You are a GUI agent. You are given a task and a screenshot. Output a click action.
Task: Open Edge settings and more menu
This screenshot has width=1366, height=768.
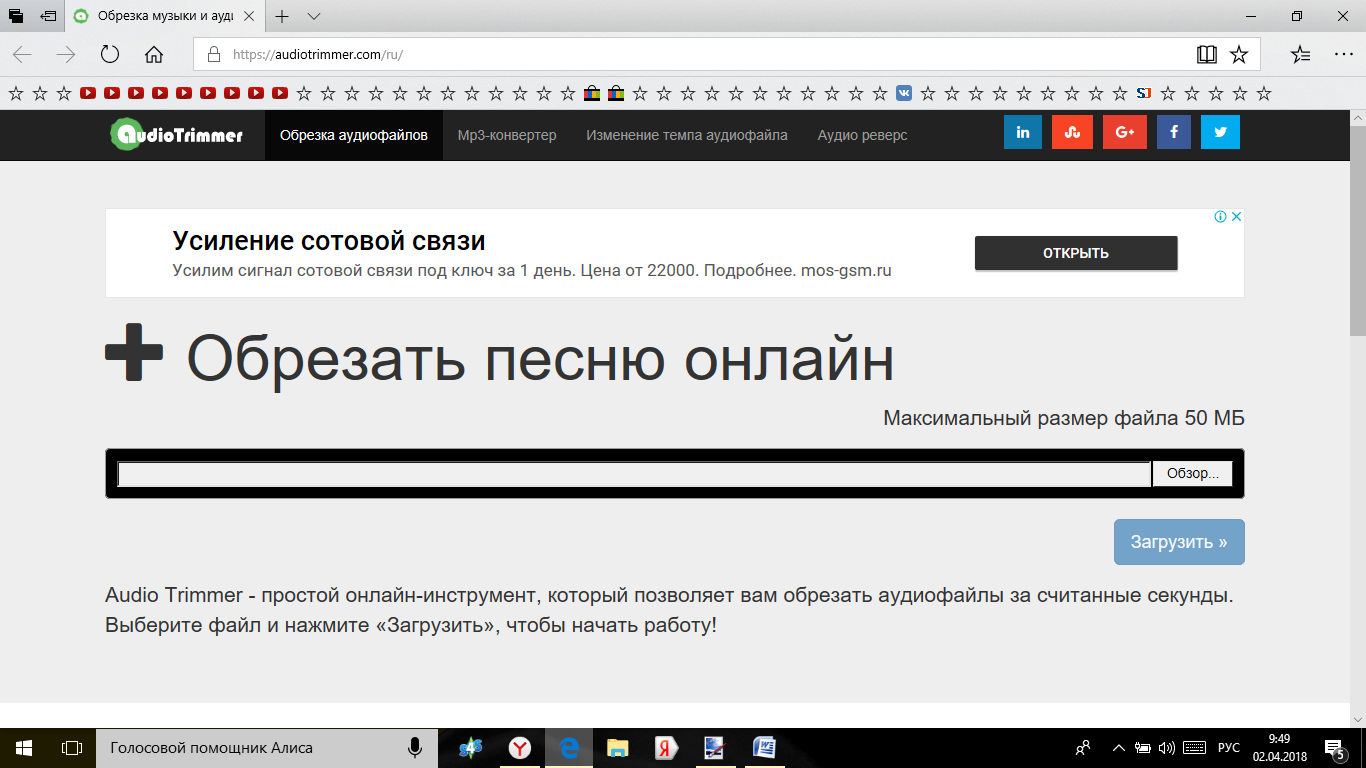click(x=1343, y=54)
